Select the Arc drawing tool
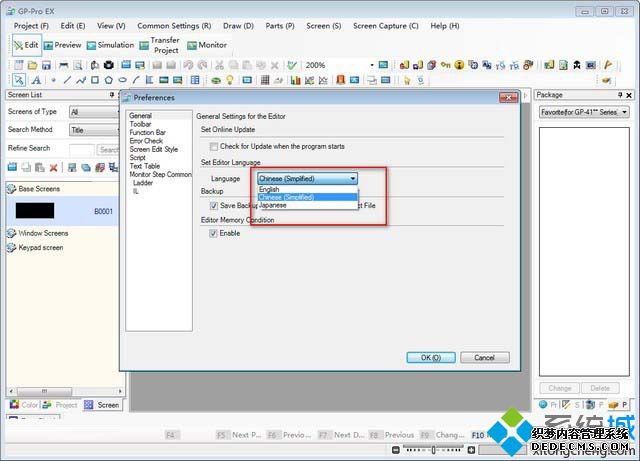The width and height of the screenshot is (640, 461). point(136,80)
